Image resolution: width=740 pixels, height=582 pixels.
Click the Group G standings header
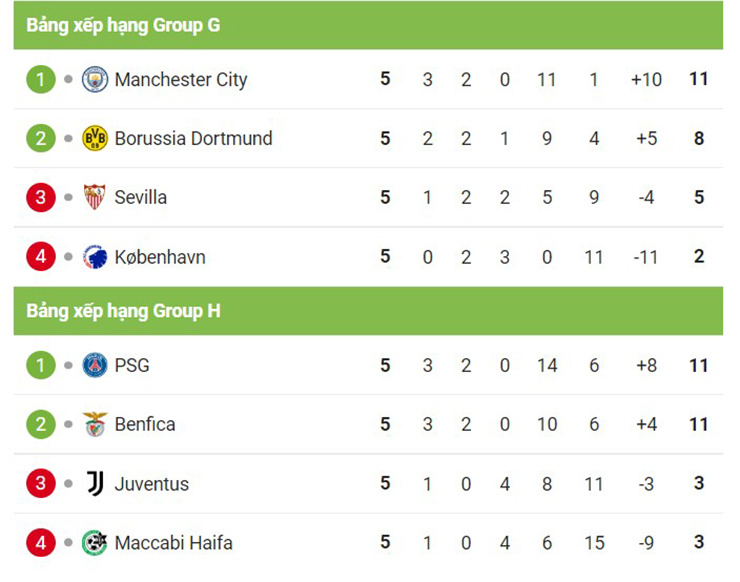(368, 25)
